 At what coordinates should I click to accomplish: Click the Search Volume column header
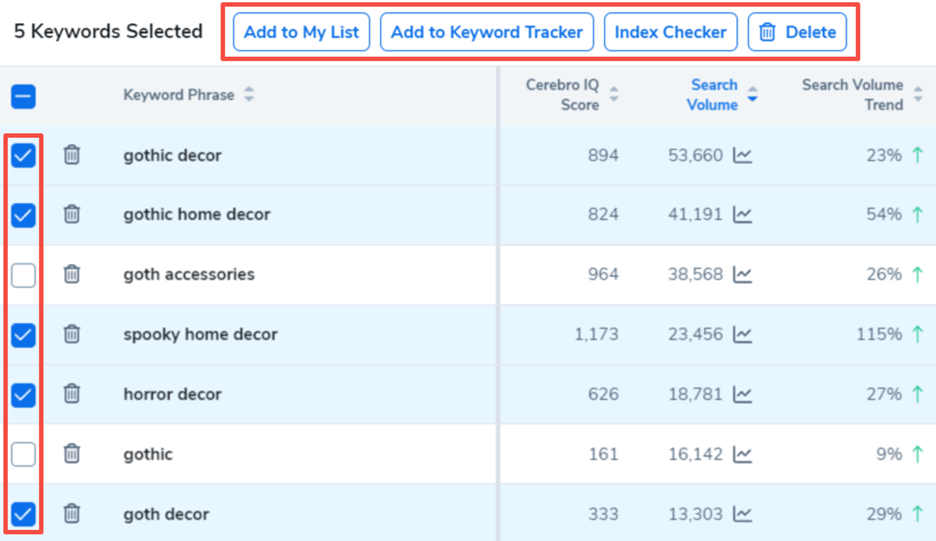(713, 95)
